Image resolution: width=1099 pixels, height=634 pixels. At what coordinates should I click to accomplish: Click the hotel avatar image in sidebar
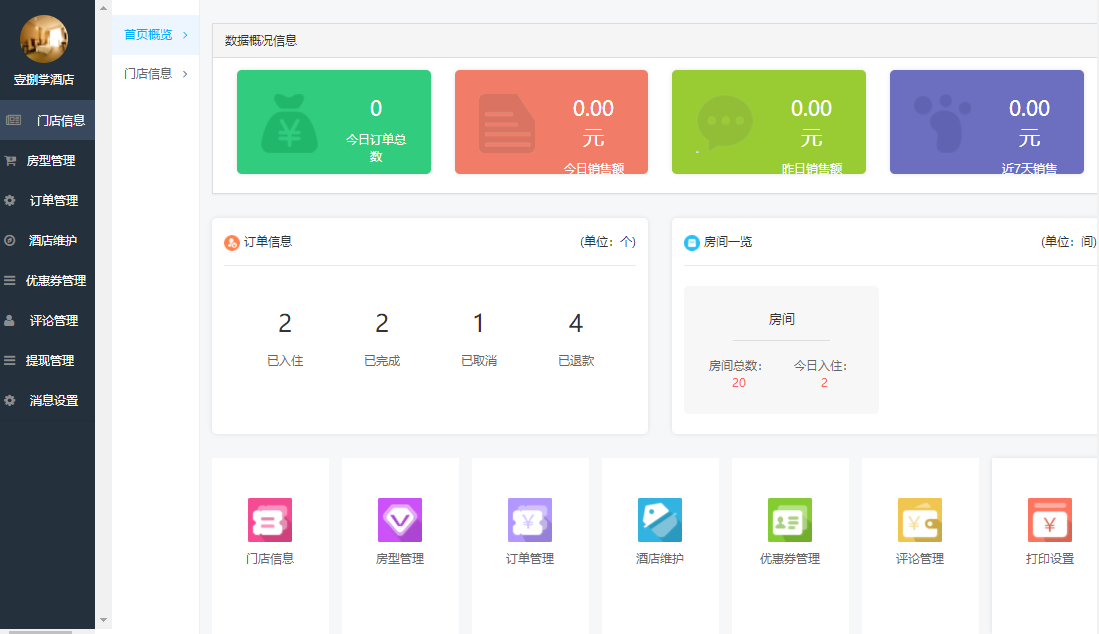43,39
